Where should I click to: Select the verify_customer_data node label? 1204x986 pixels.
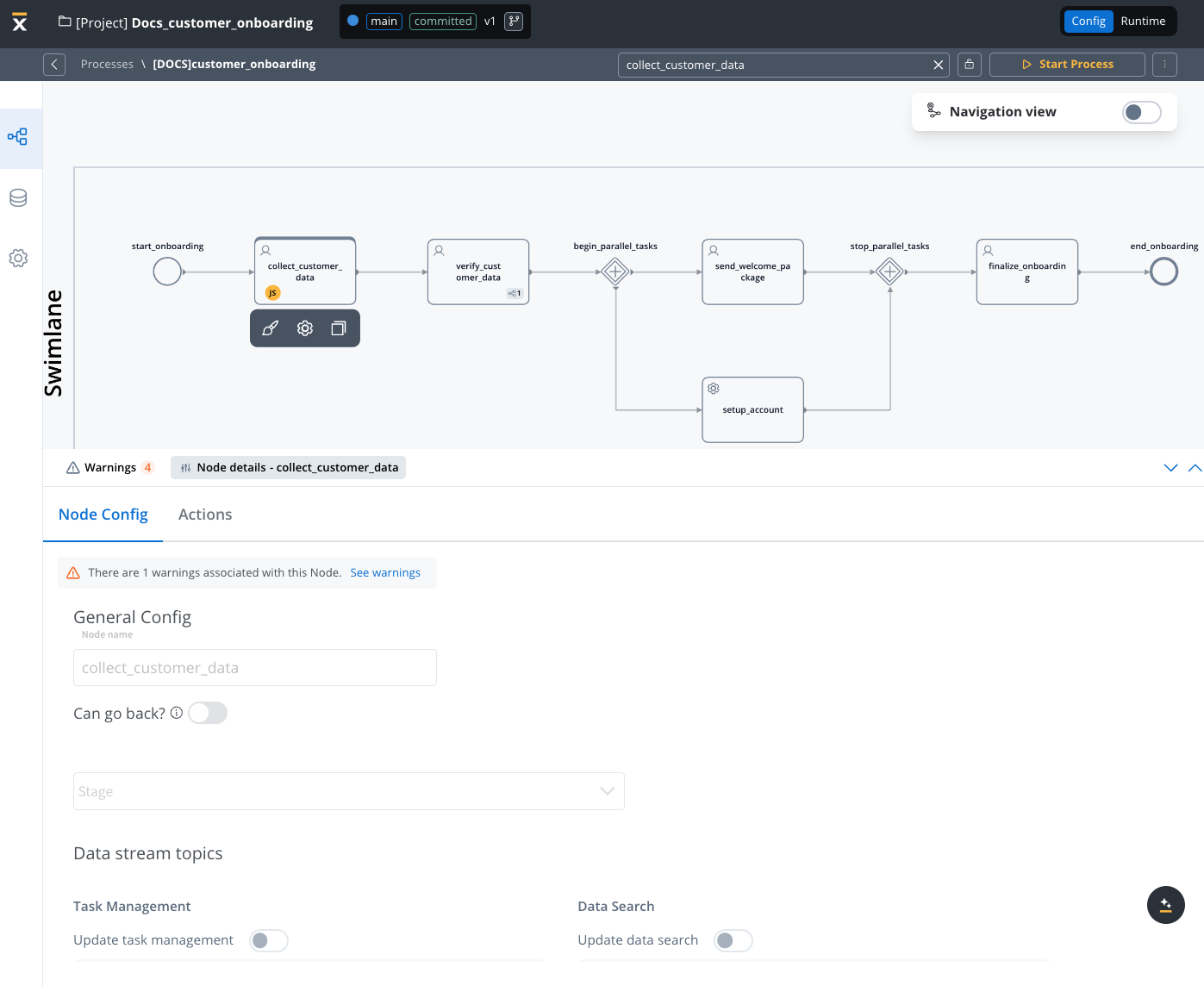(478, 272)
